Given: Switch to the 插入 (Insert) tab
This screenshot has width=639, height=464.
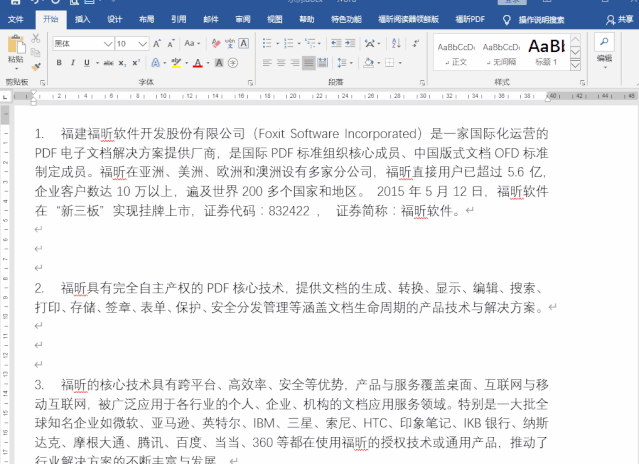Looking at the screenshot, I should pyautogui.click(x=82, y=20).
